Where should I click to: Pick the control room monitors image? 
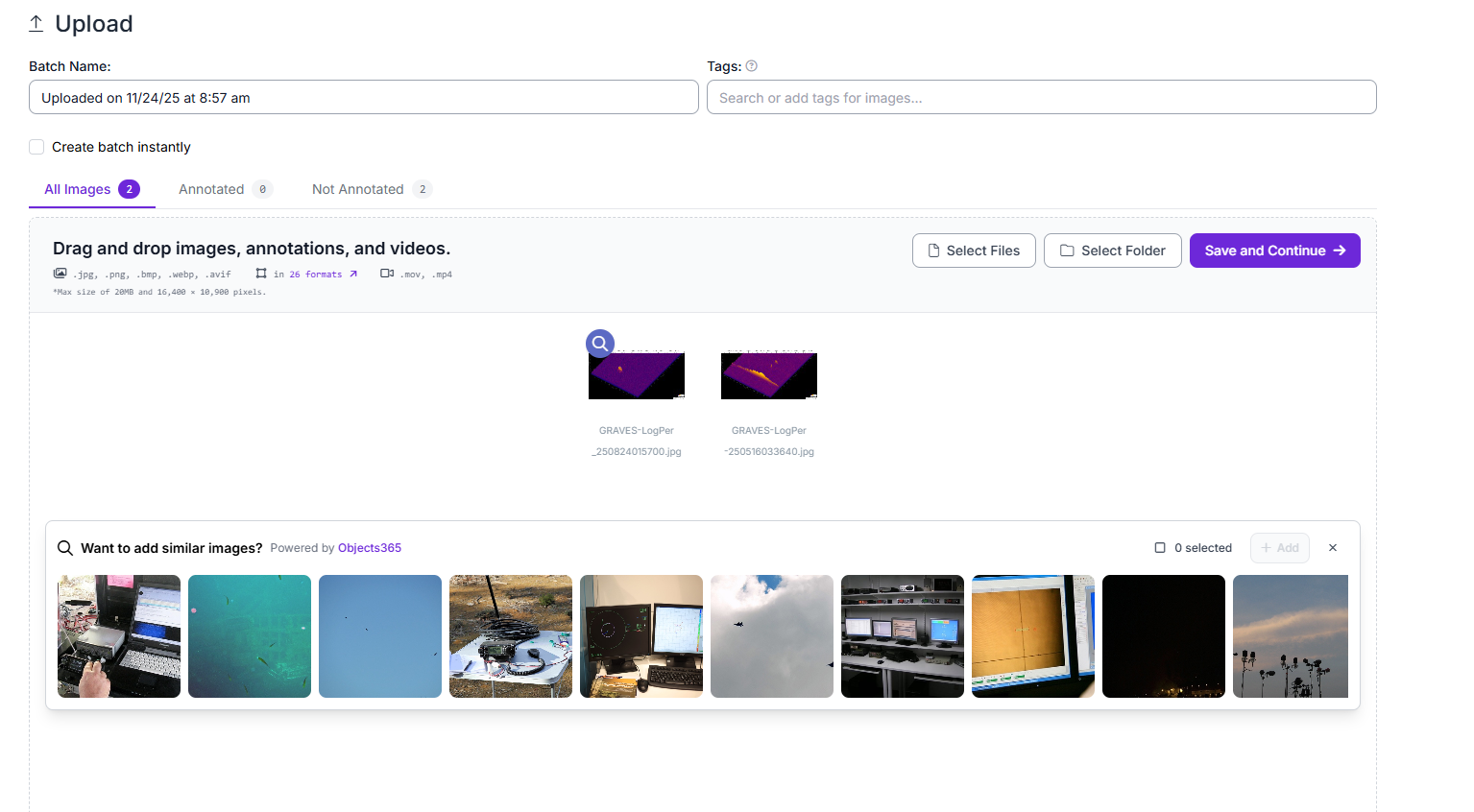(903, 636)
